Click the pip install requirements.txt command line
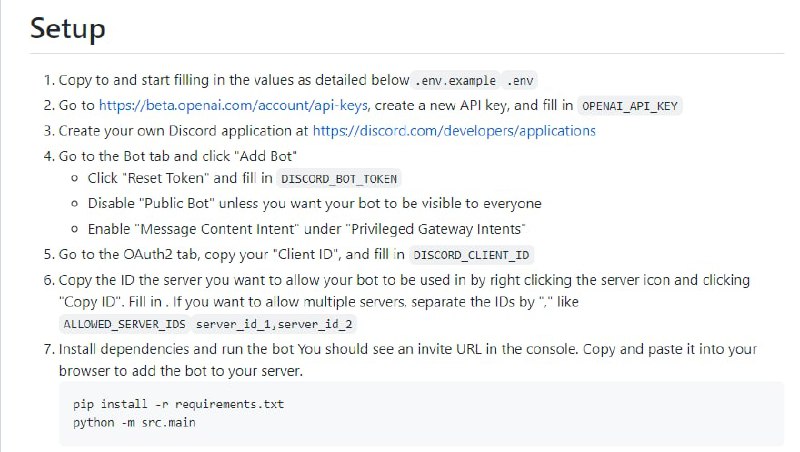Viewport: 800px width, 452px height. 157,405
